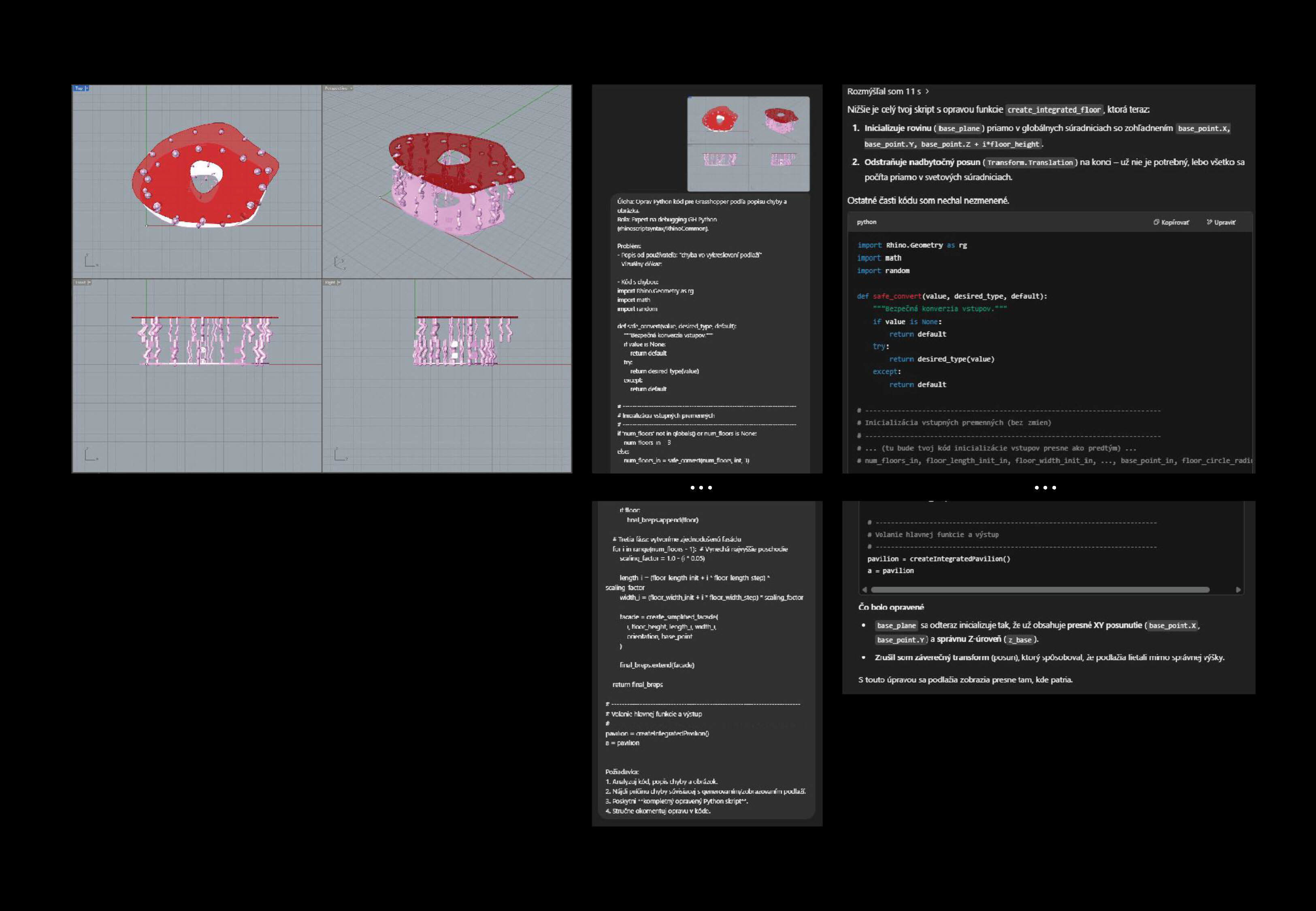Click the Kopírovať copy code button

pos(1175,223)
